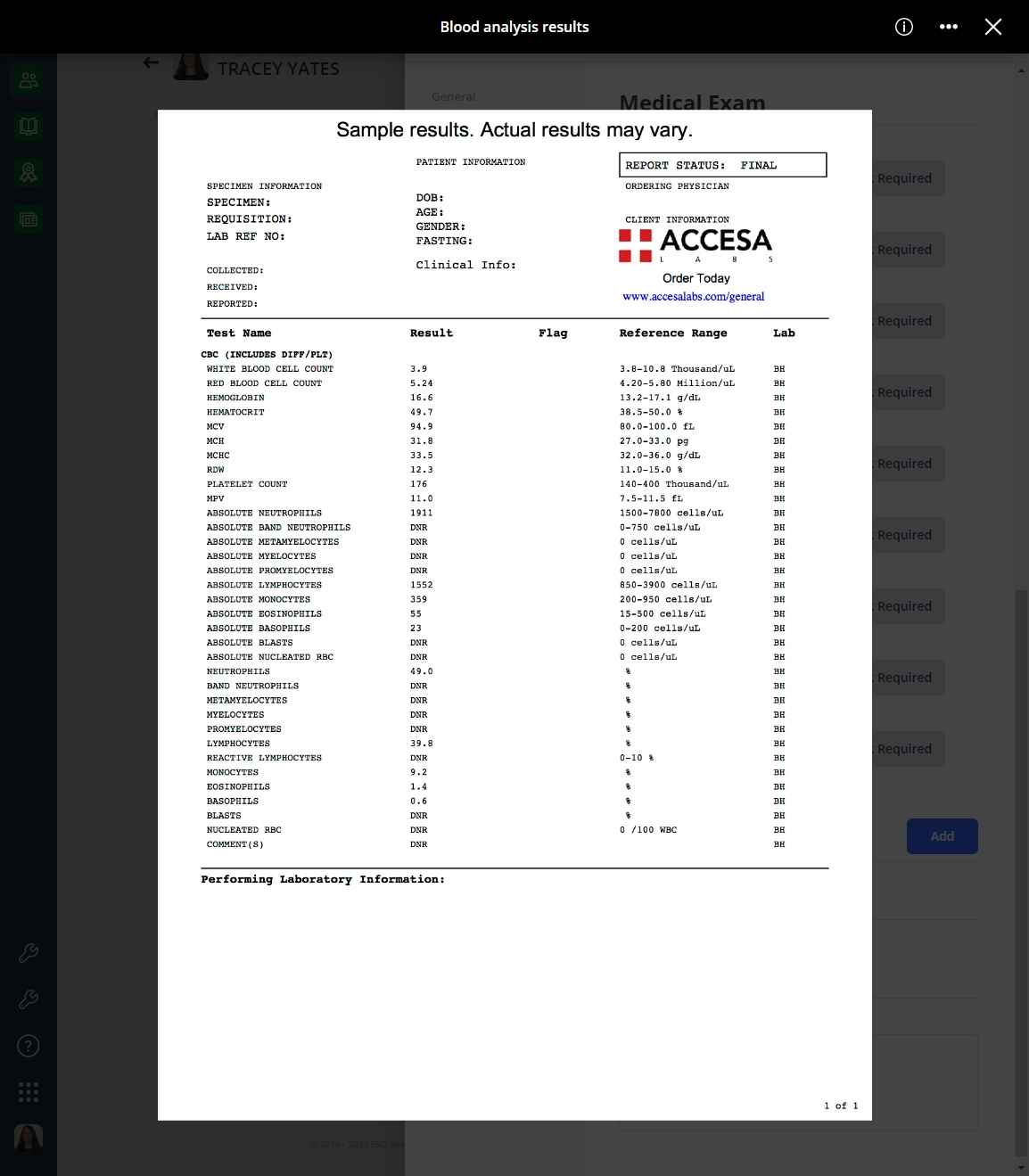Image resolution: width=1029 pixels, height=1176 pixels.
Task: Click the 'FASTING:' field label
Action: click(x=445, y=241)
